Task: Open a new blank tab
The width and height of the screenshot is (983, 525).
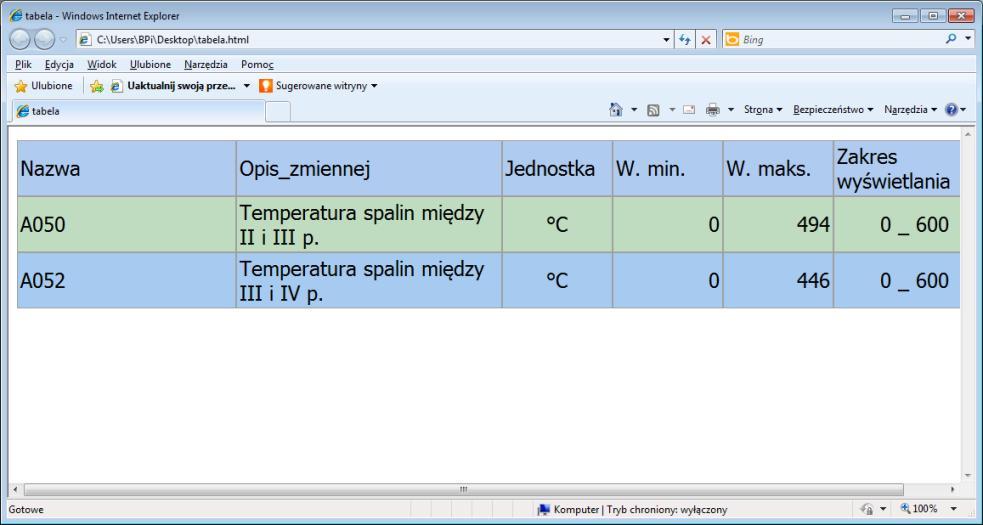Action: click(278, 112)
